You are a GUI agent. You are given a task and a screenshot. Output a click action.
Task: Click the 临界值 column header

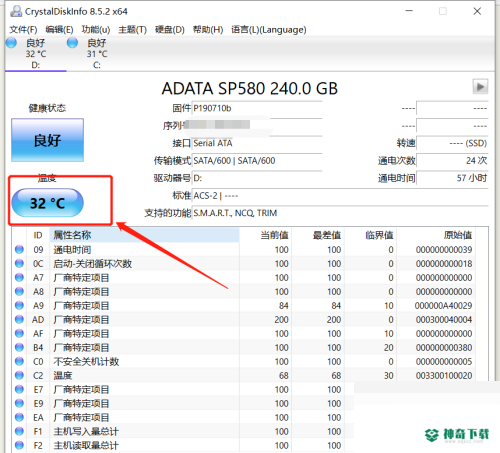pyautogui.click(x=370, y=235)
